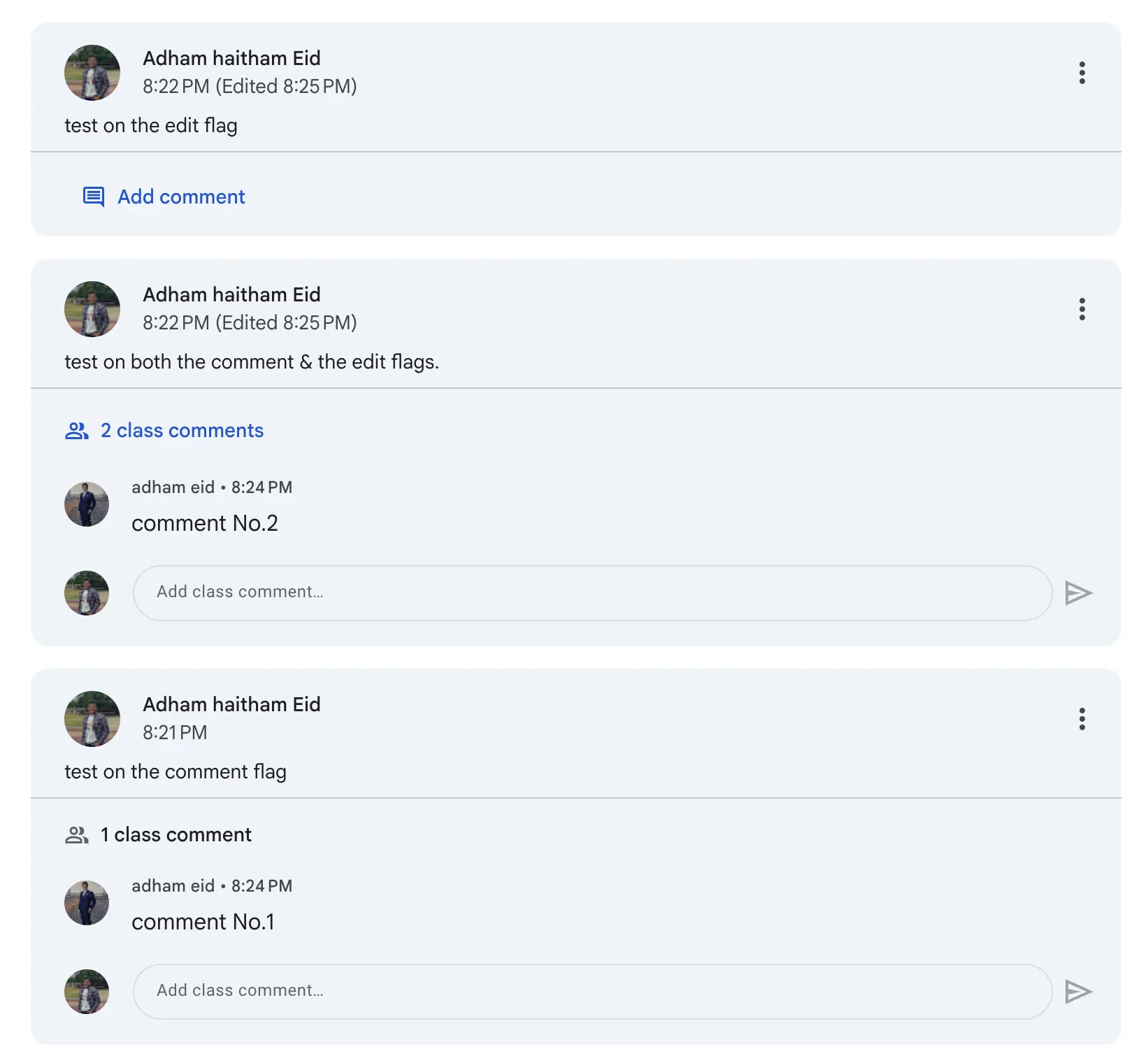This screenshot has height=1063, width=1148.
Task: Open the three-dot menu on the comment flag post
Action: 1082,719
